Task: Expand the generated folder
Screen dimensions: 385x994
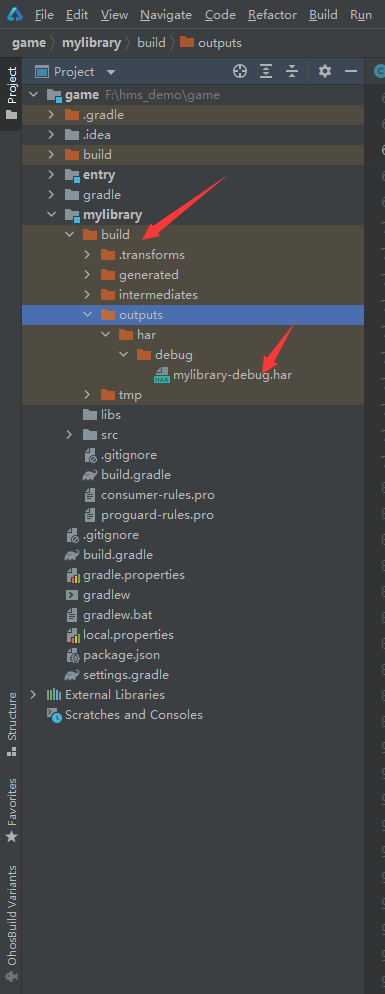Action: (88, 274)
